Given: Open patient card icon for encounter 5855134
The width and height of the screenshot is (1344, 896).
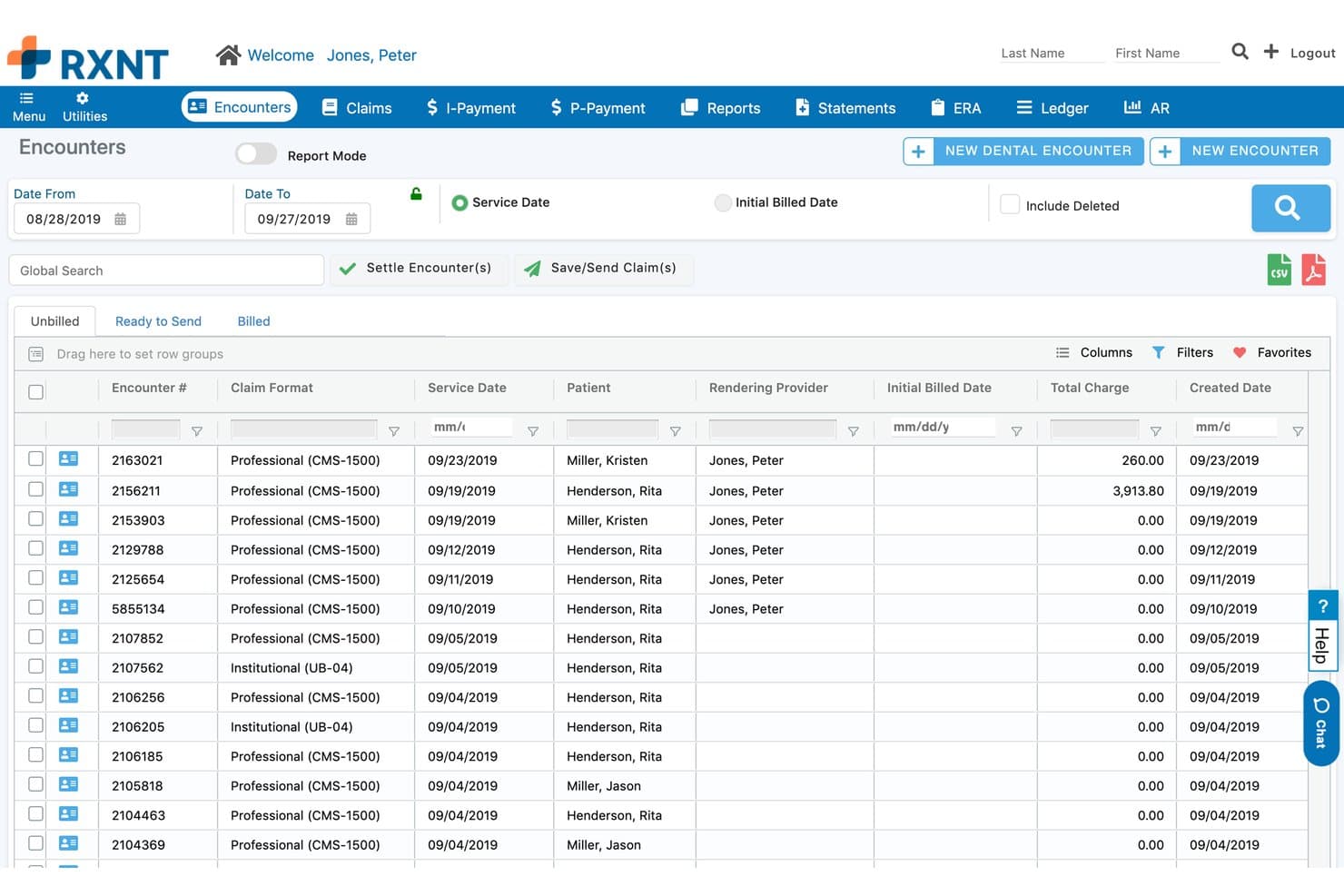Looking at the screenshot, I should point(68,607).
